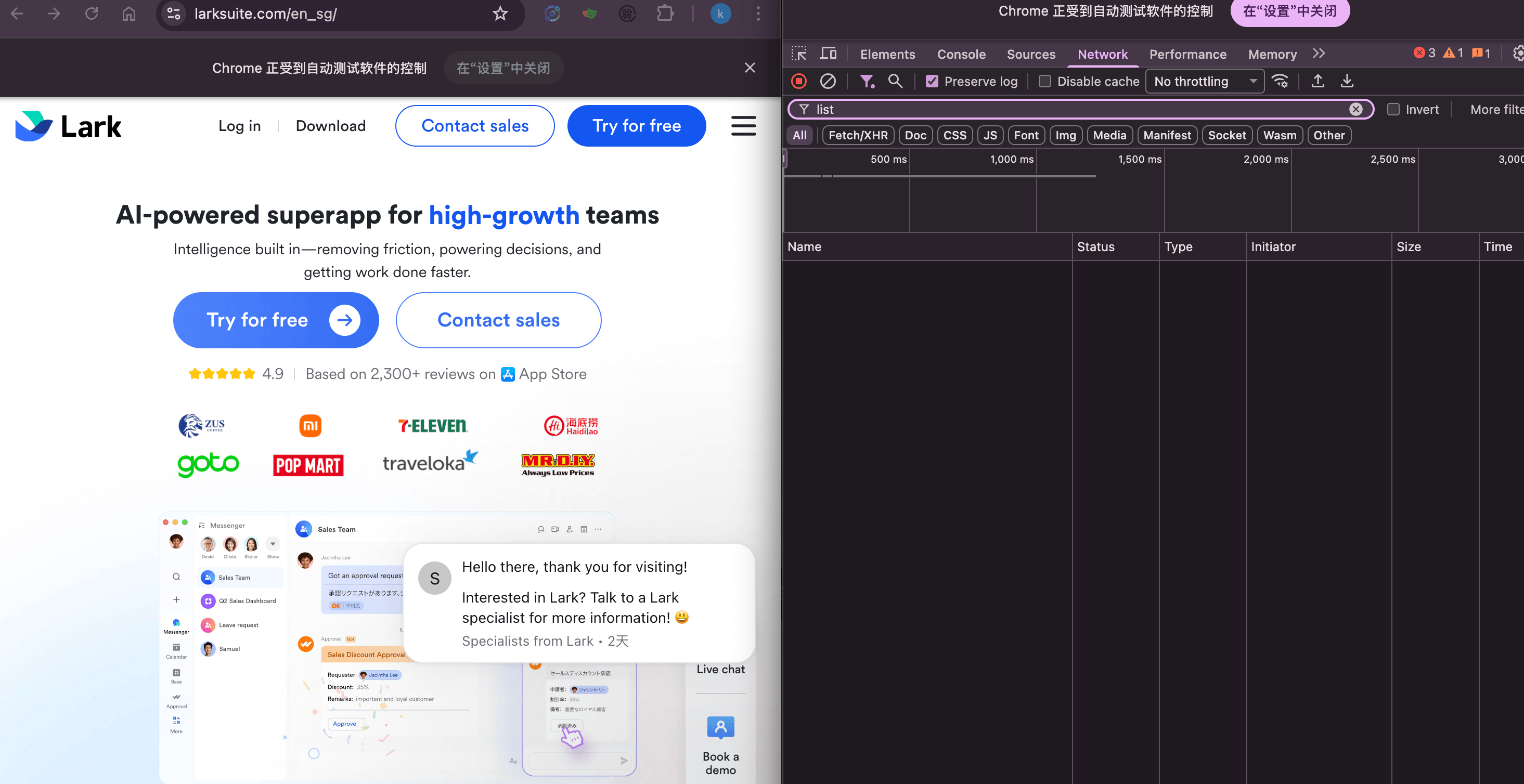
Task: Switch to the Performance tab
Action: coord(1188,55)
